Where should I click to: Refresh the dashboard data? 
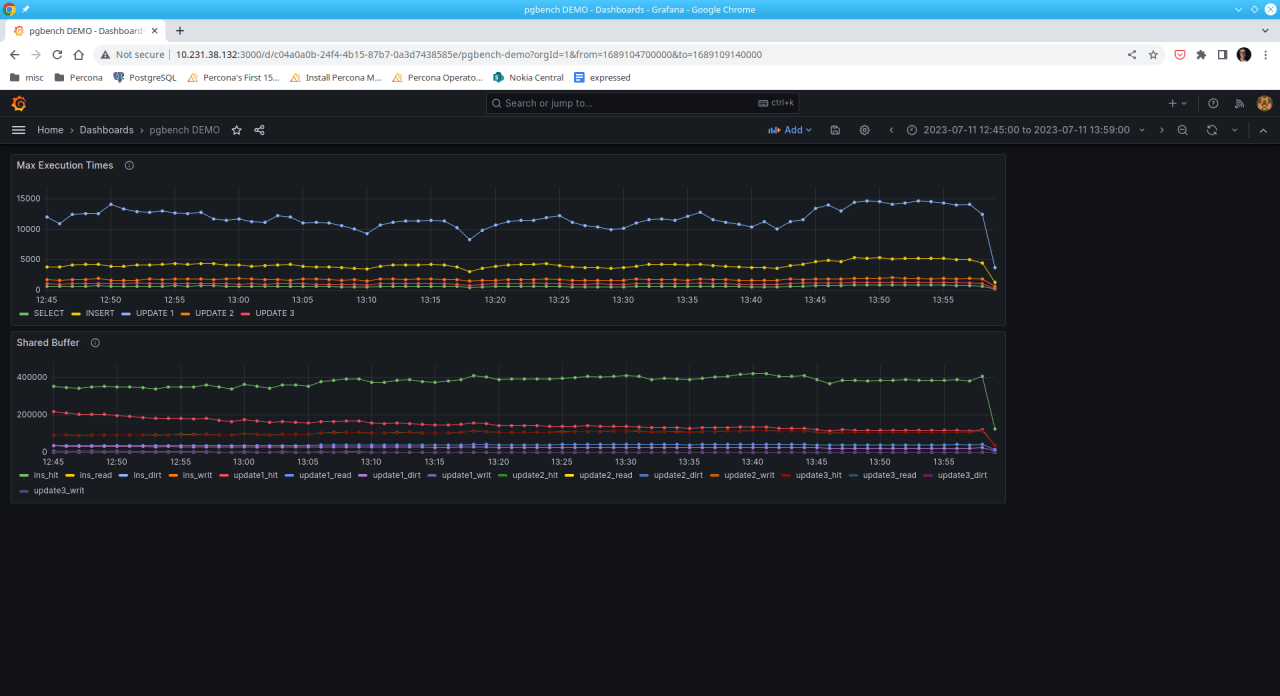(1211, 130)
